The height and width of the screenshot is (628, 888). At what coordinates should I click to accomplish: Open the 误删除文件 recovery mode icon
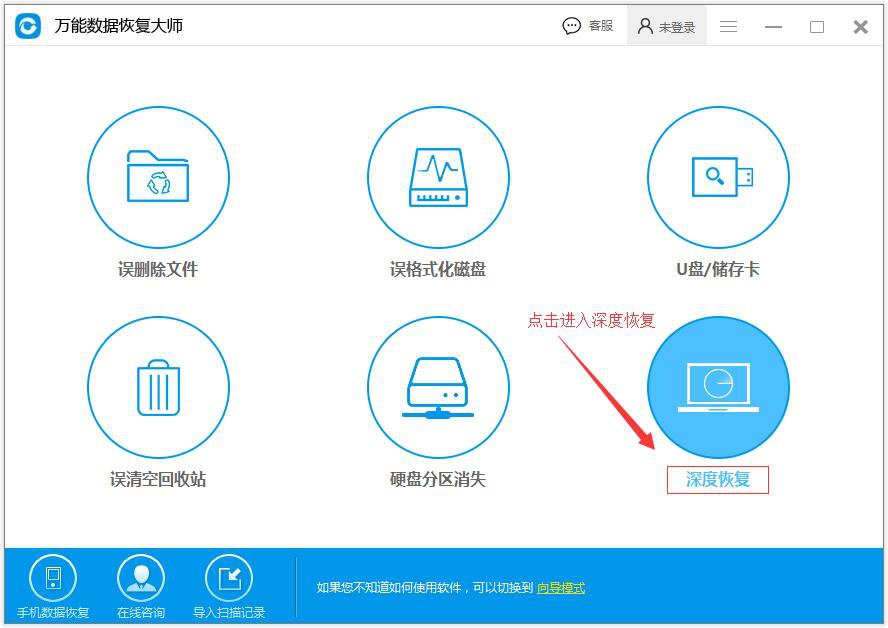pyautogui.click(x=159, y=177)
